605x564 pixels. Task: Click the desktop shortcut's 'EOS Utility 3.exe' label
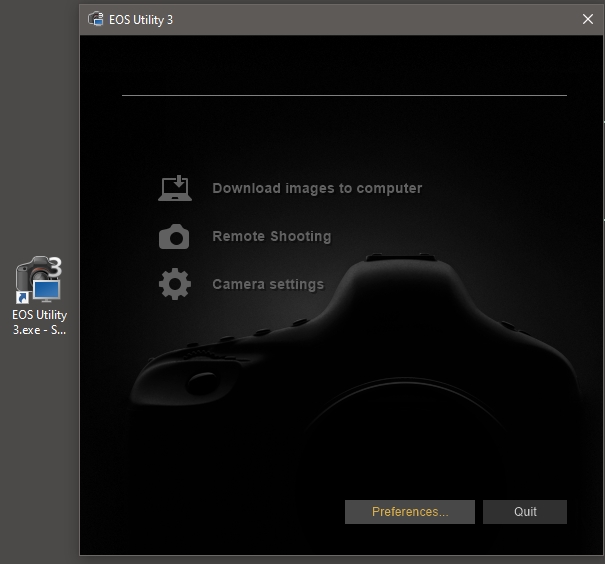39,322
